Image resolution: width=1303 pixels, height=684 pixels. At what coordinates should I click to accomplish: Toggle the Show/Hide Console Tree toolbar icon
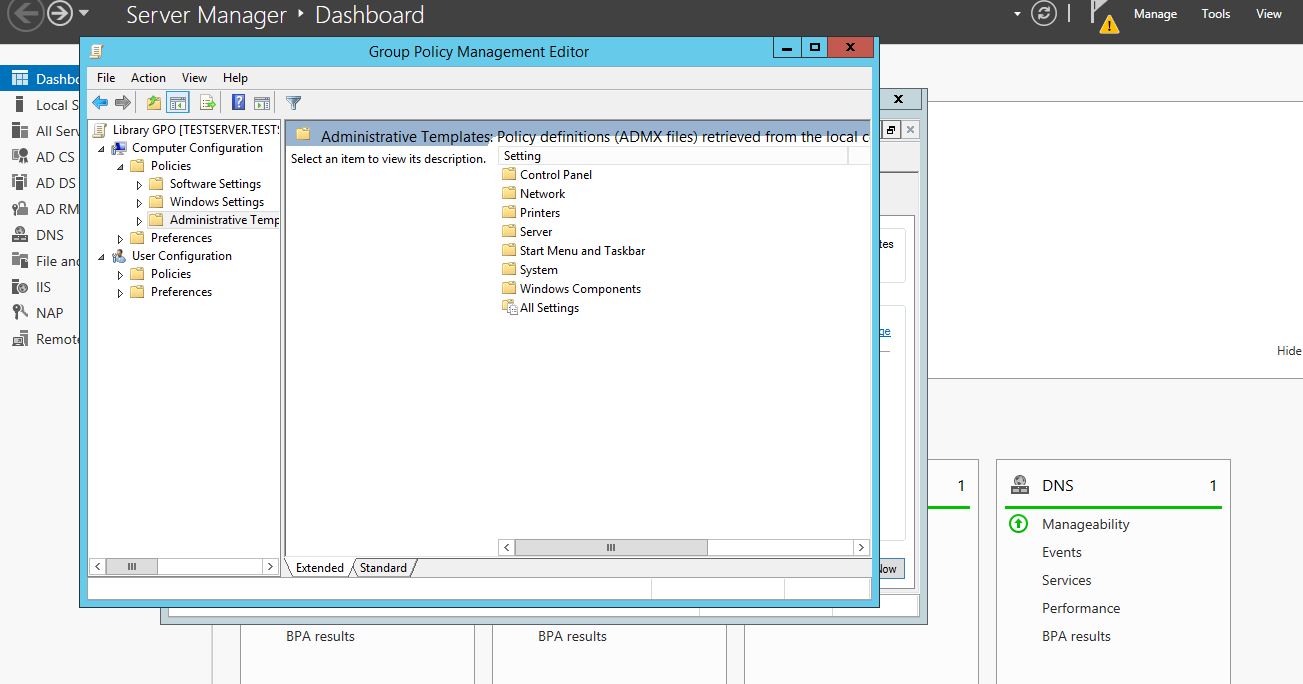(178, 102)
